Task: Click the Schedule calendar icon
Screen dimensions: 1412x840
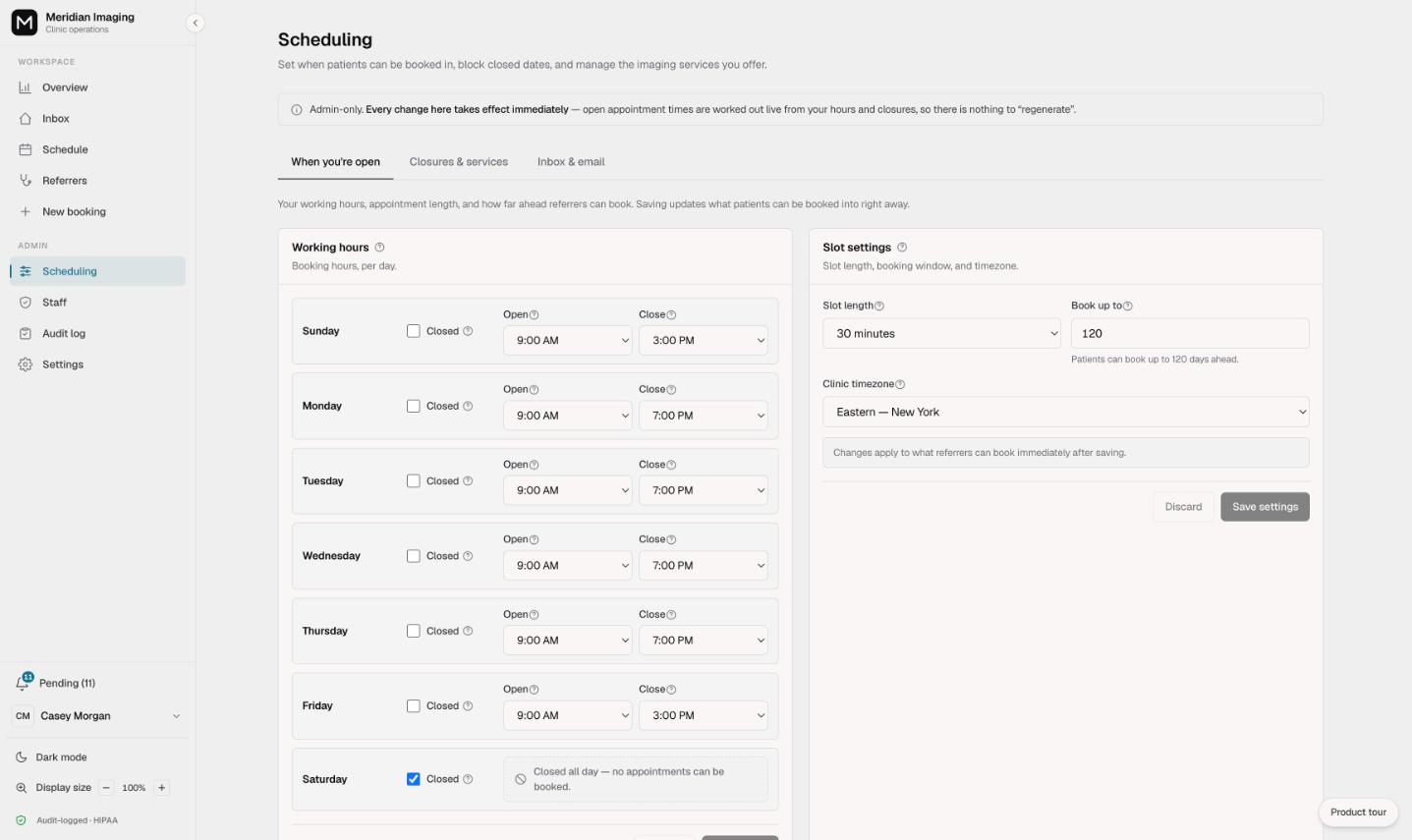Action: click(26, 149)
